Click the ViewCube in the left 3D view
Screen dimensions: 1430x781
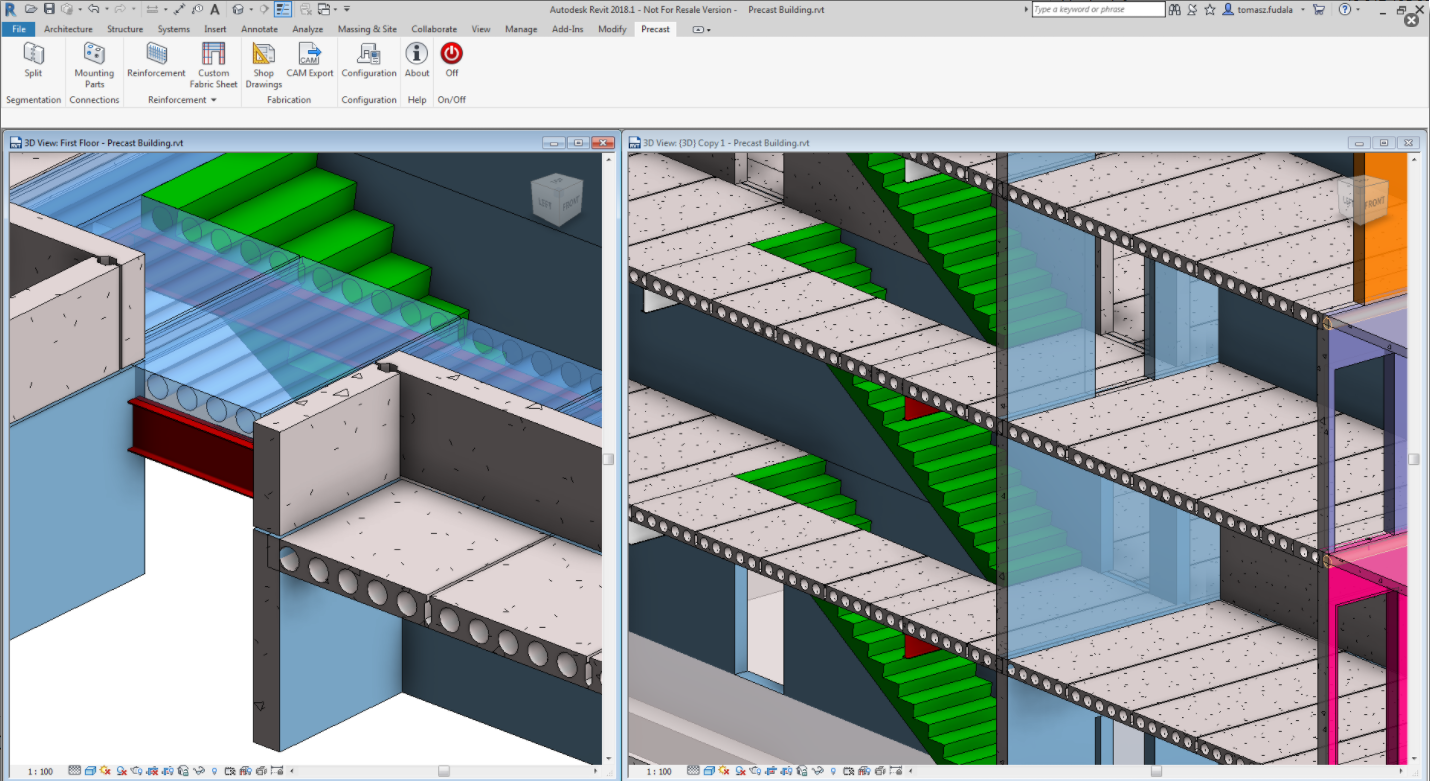pos(556,199)
